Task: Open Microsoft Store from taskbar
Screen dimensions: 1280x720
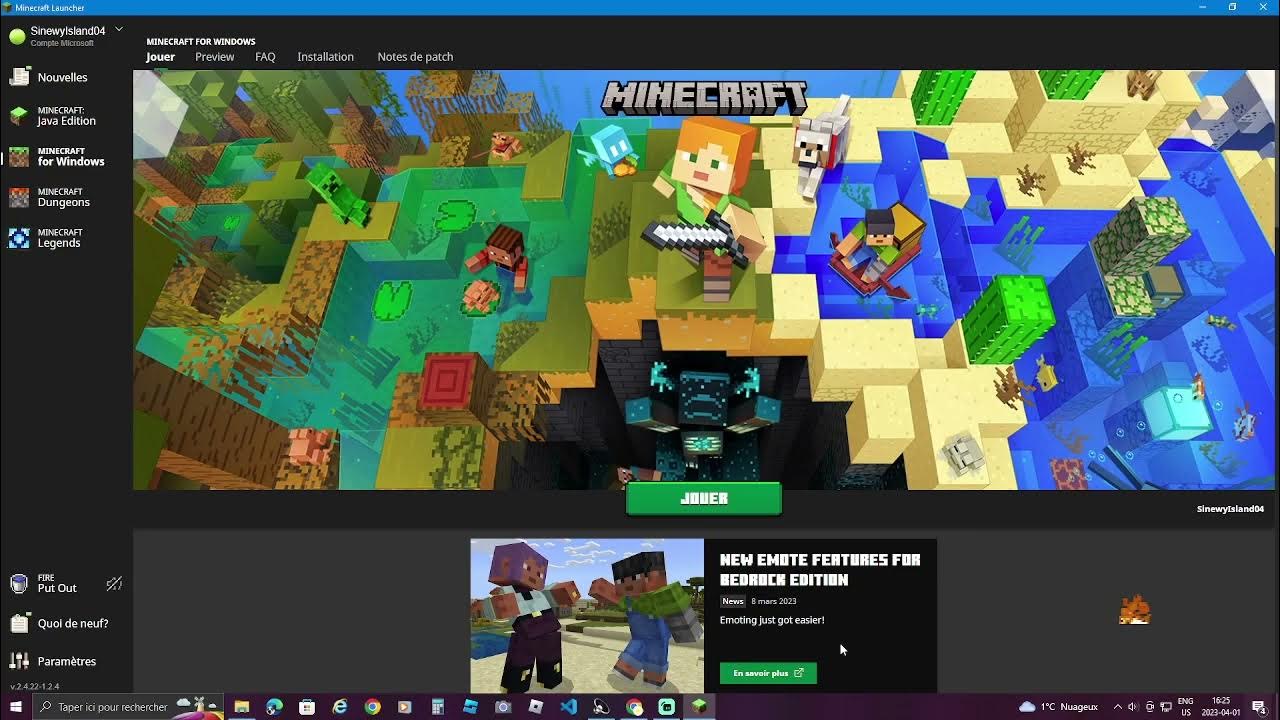Action: click(307, 707)
